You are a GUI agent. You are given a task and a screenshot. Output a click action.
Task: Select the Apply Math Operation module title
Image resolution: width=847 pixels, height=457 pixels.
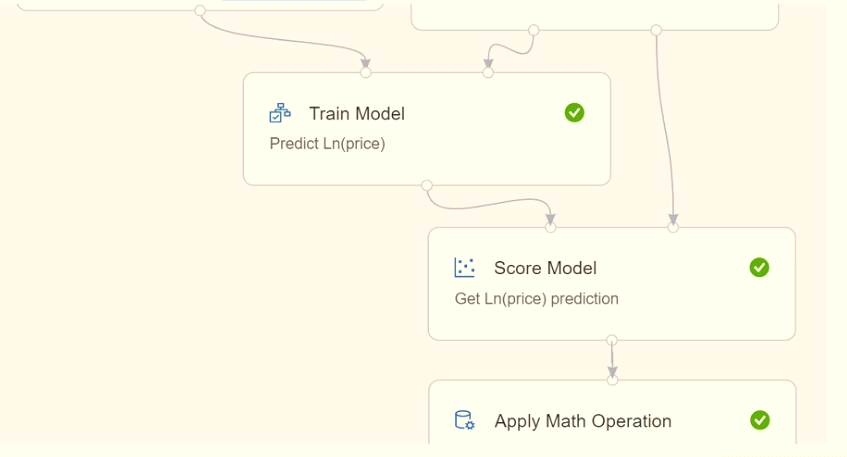click(x=583, y=421)
